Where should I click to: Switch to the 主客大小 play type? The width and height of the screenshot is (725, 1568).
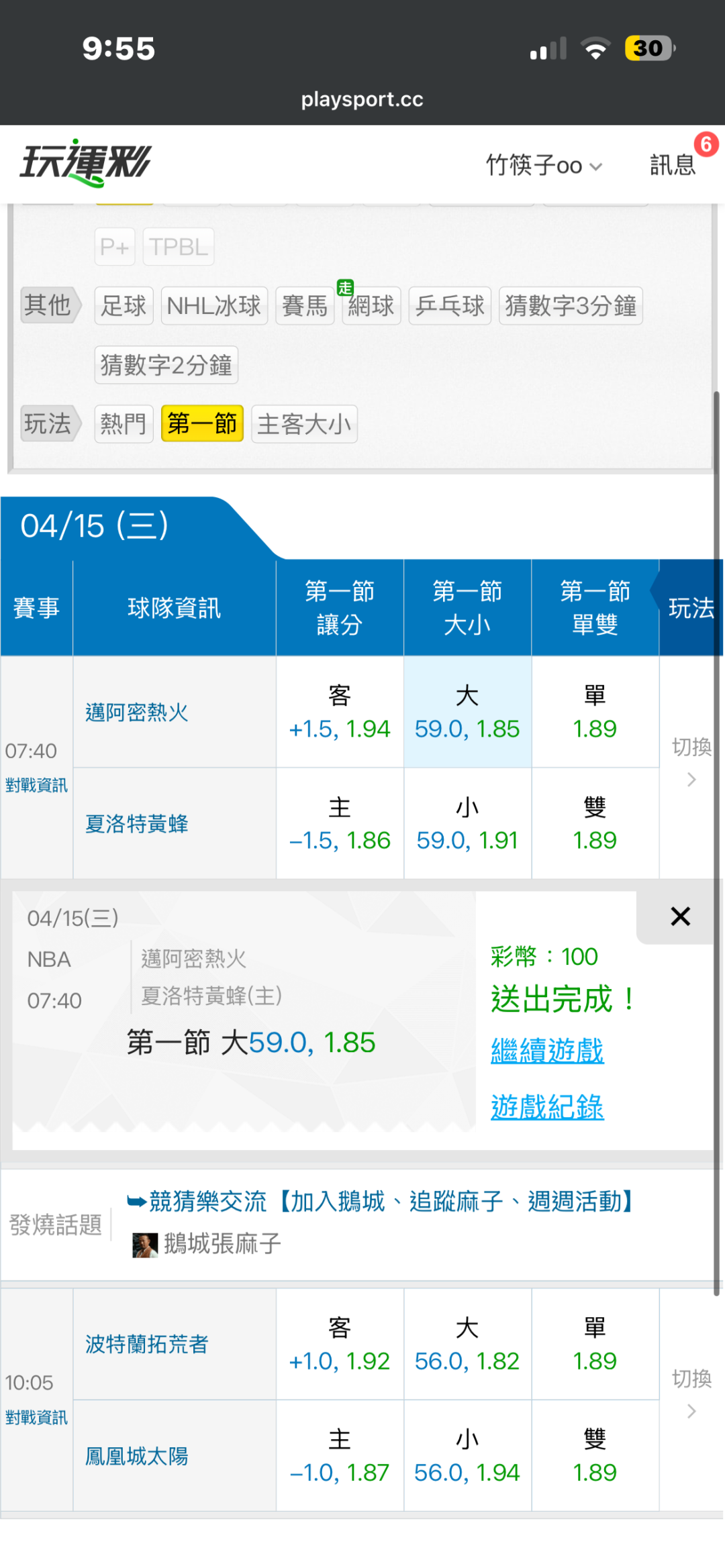[x=304, y=424]
